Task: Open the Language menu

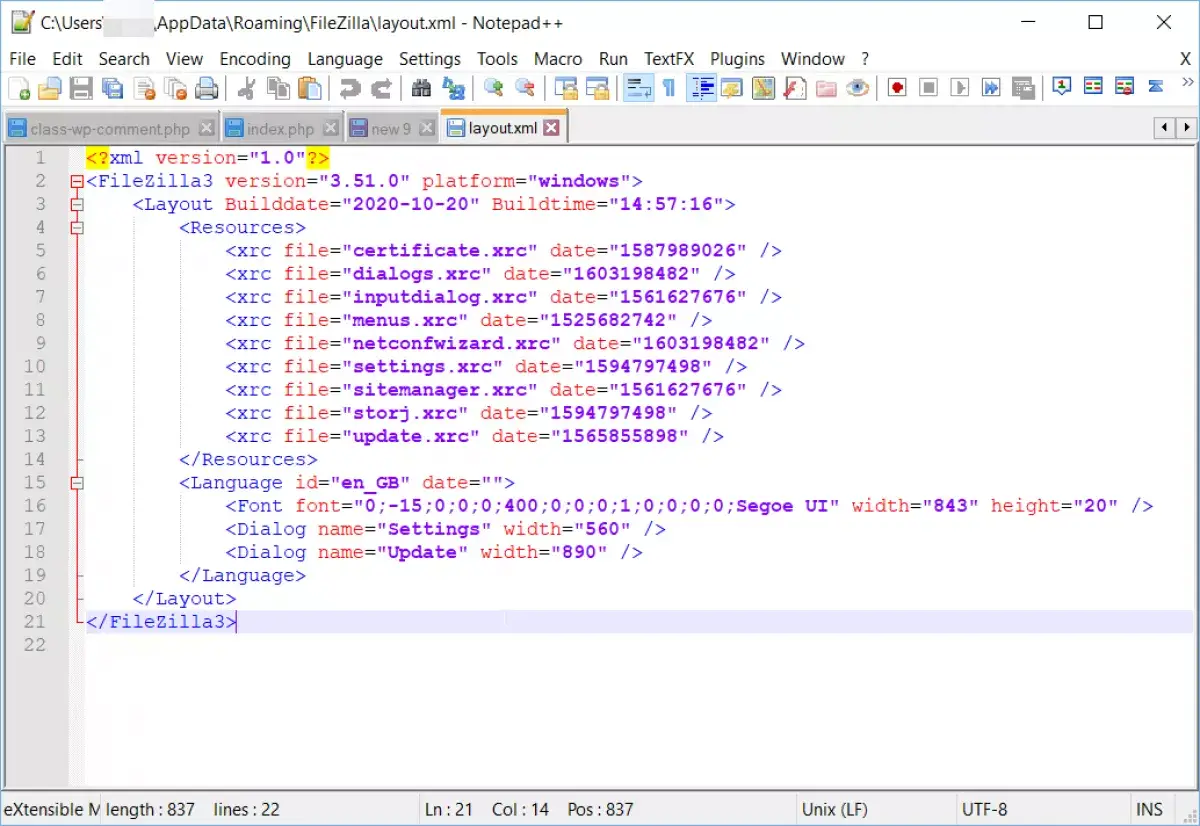Action: pos(345,59)
